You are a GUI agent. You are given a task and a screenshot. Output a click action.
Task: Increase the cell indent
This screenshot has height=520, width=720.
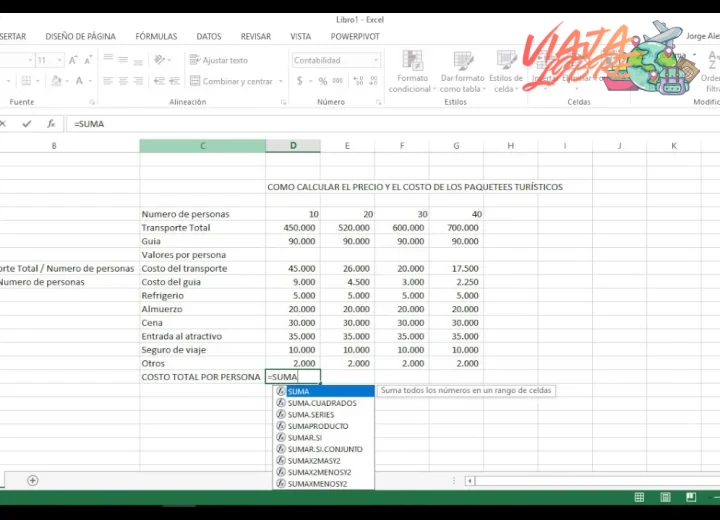[174, 81]
